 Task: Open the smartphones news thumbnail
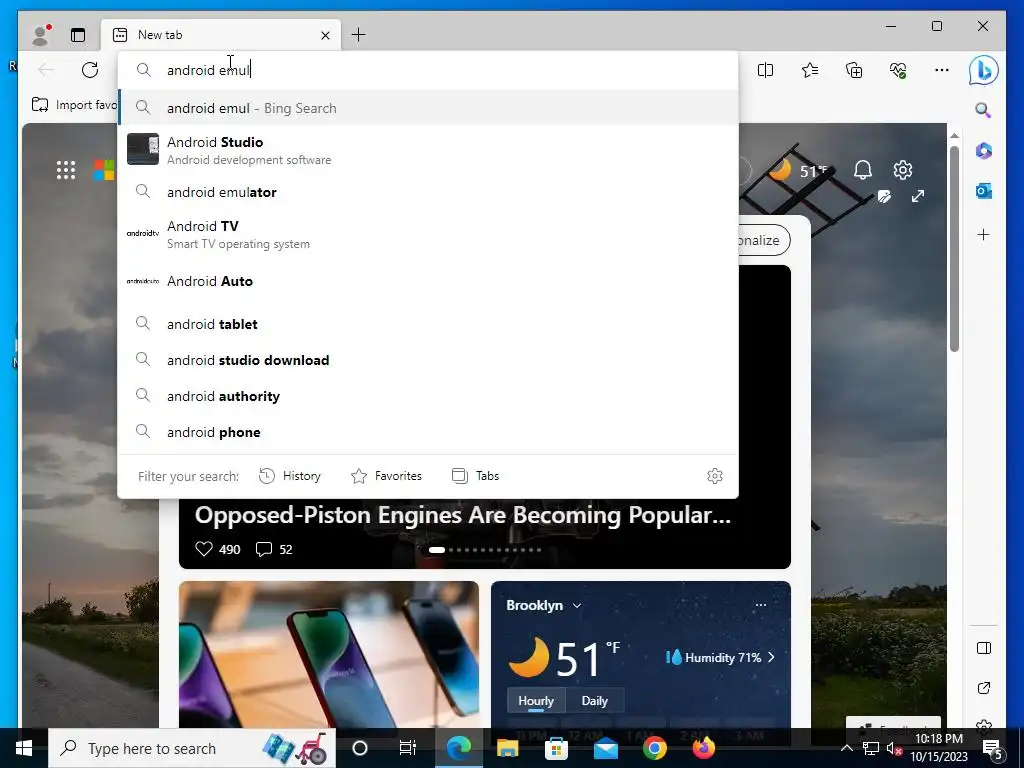[328, 654]
